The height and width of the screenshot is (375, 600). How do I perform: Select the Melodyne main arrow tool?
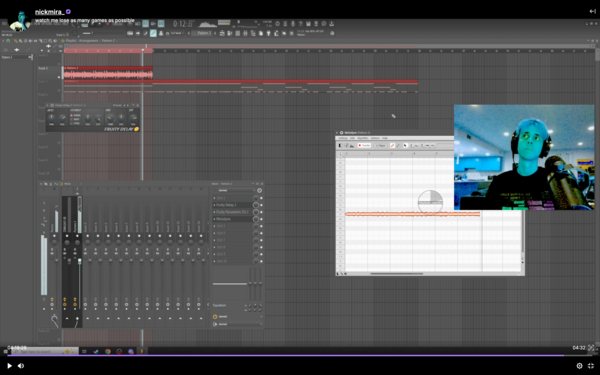tap(405, 145)
